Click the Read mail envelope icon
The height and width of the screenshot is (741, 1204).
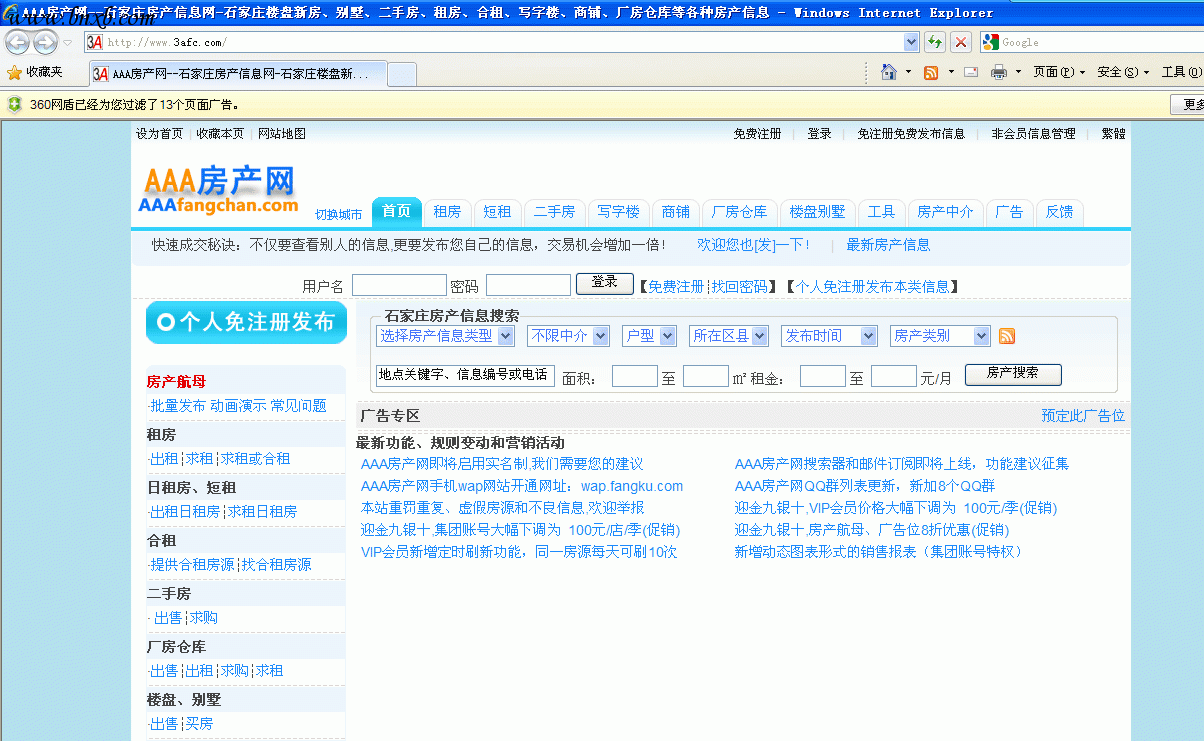(x=971, y=72)
